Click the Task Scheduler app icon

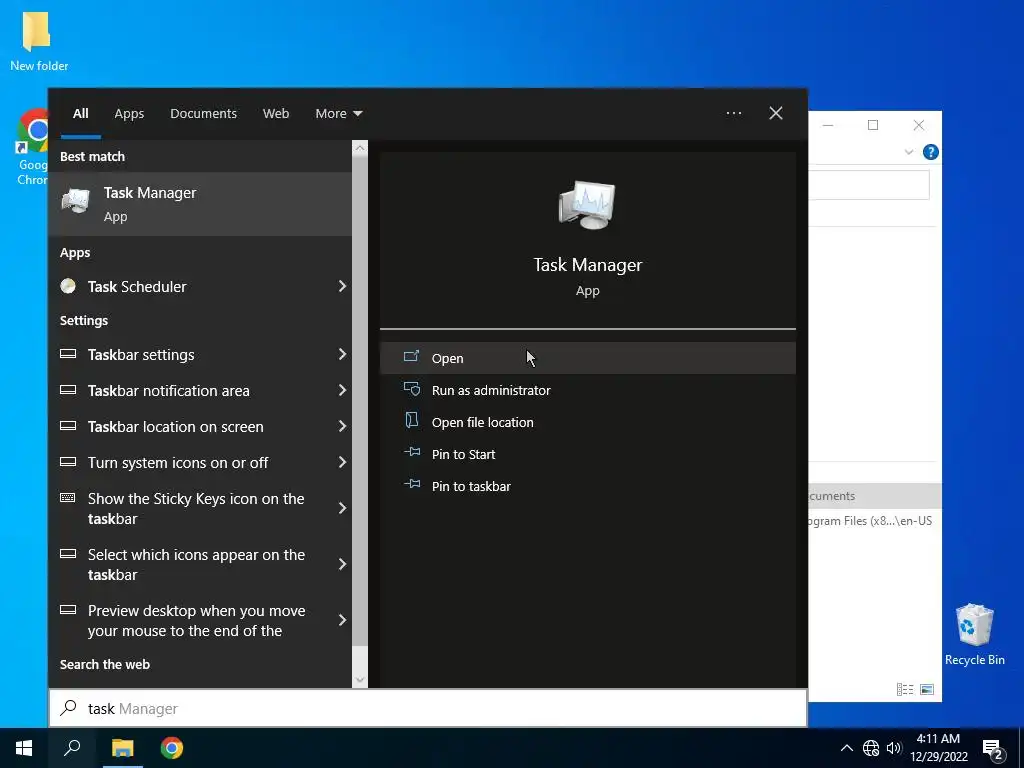(68, 286)
